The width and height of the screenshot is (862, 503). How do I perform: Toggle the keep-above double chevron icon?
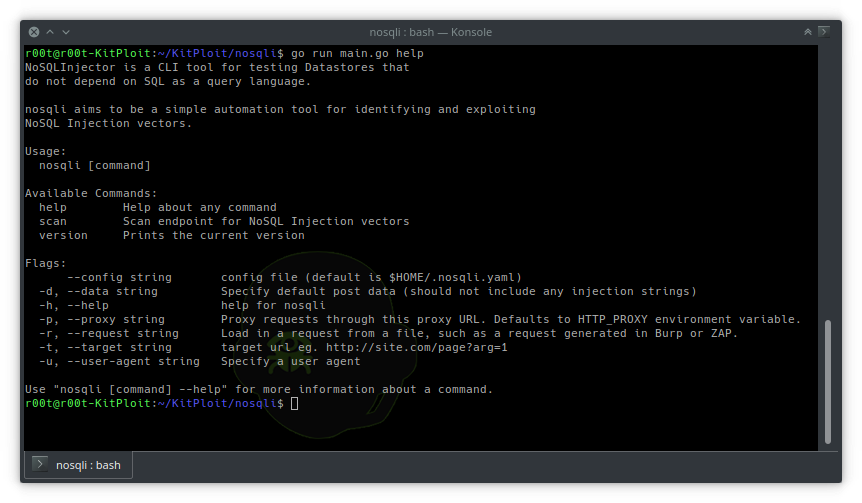coord(808,32)
